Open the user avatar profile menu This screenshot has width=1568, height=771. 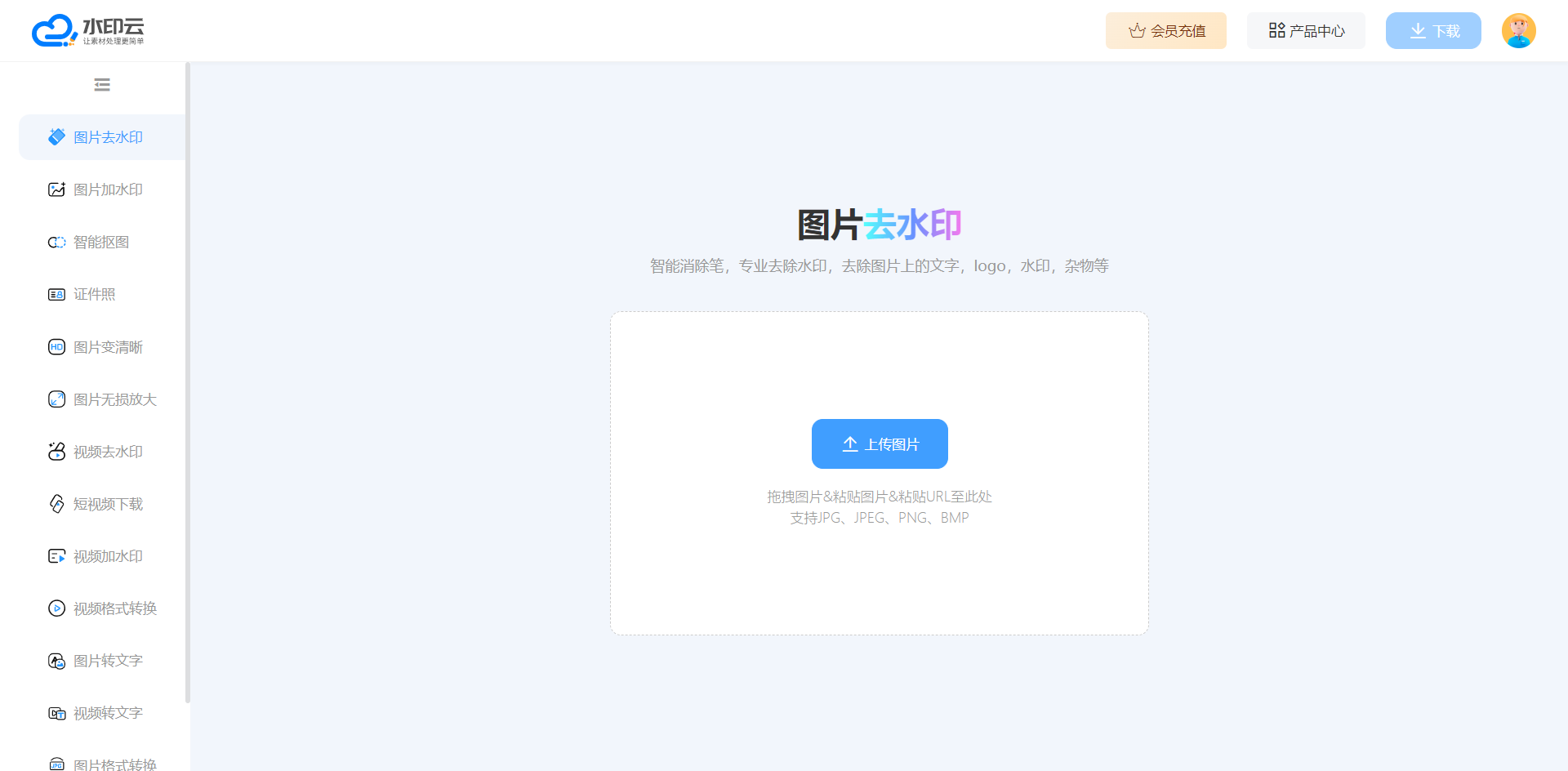click(x=1518, y=31)
